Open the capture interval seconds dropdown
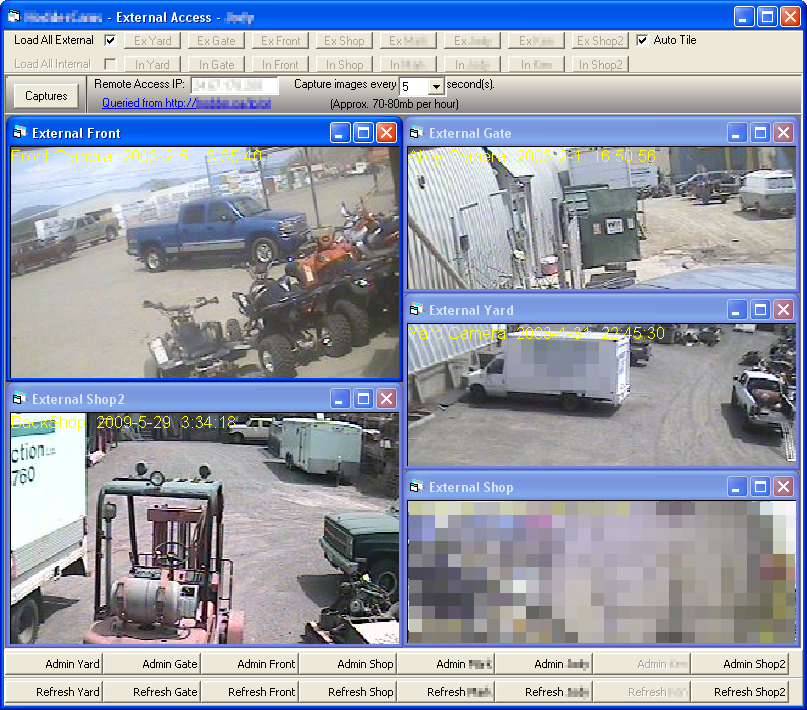The image size is (807, 710). 436,86
